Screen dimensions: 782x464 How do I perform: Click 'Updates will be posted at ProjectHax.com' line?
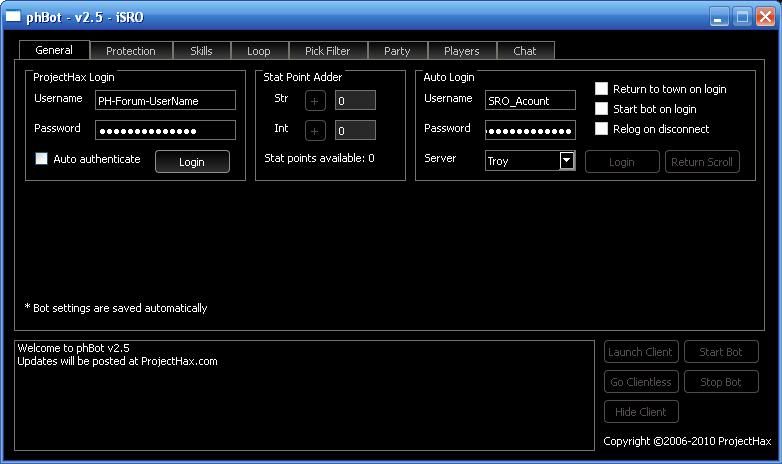tap(117, 361)
